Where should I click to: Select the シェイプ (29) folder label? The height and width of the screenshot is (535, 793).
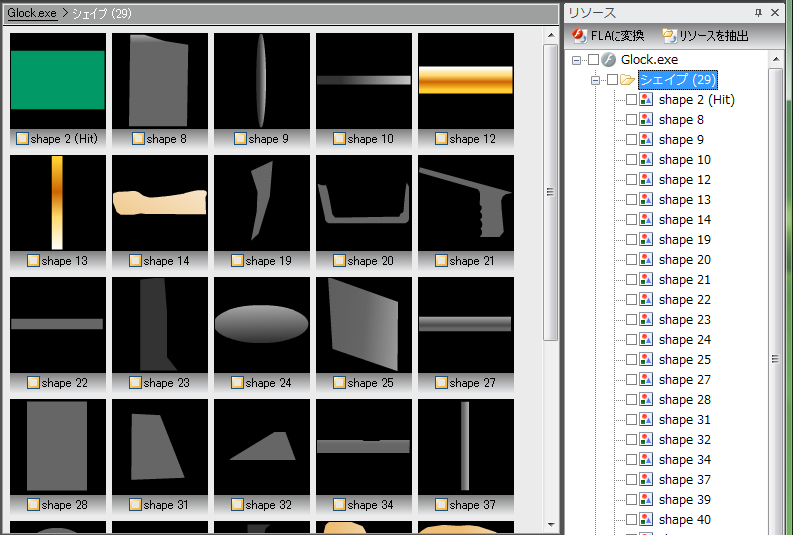click(678, 79)
